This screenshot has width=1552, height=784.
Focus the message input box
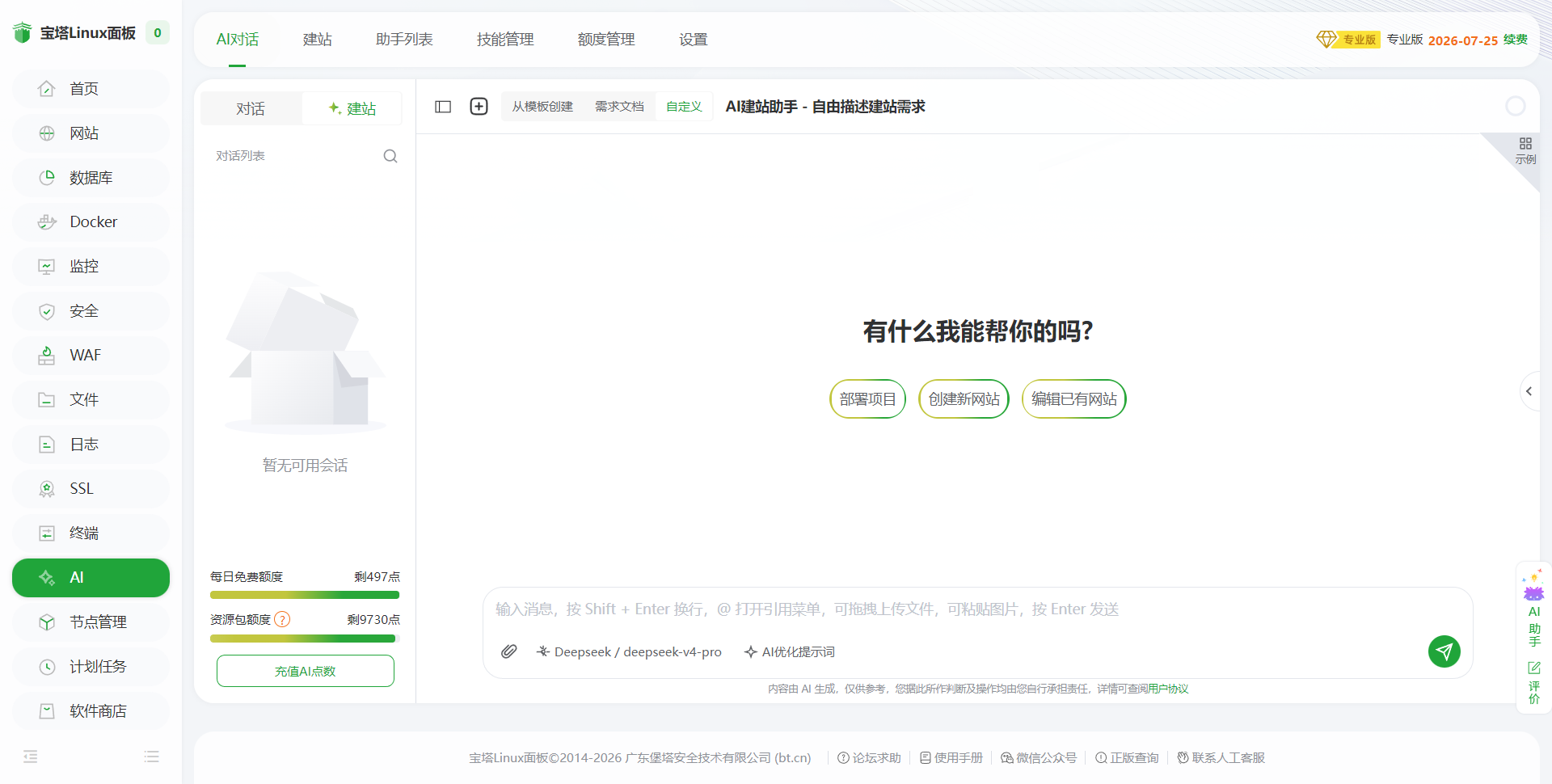(x=978, y=609)
